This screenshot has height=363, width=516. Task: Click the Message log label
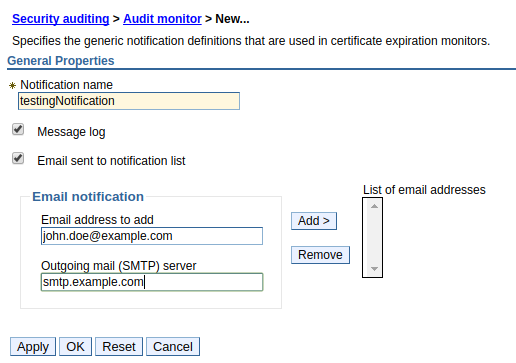pyautogui.click(x=71, y=132)
